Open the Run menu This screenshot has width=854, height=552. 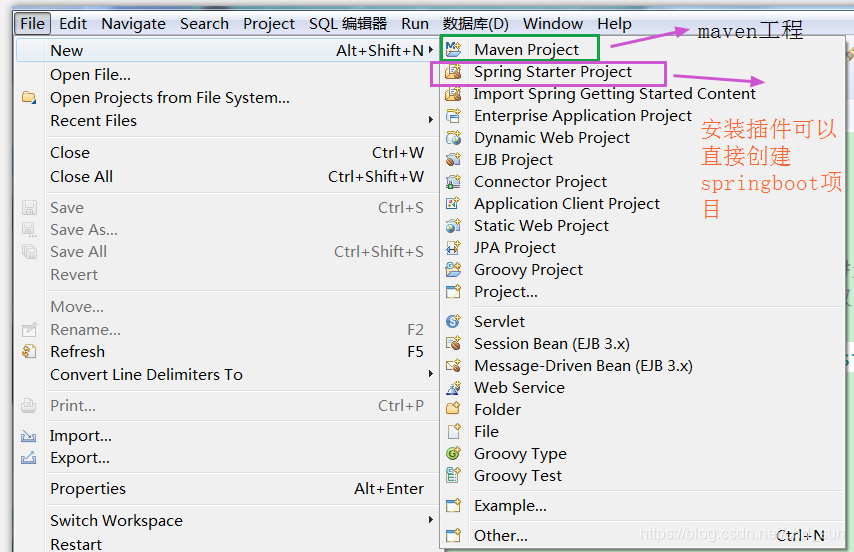(415, 23)
